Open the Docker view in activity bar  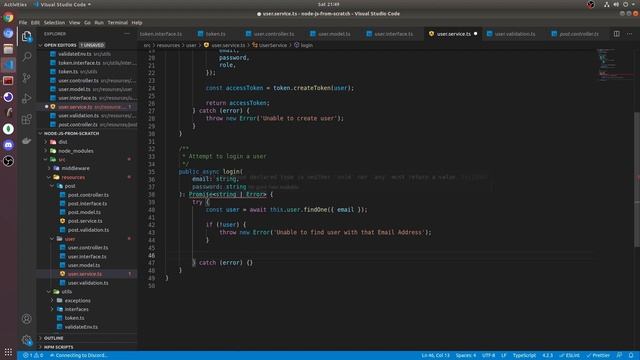pos(27,140)
